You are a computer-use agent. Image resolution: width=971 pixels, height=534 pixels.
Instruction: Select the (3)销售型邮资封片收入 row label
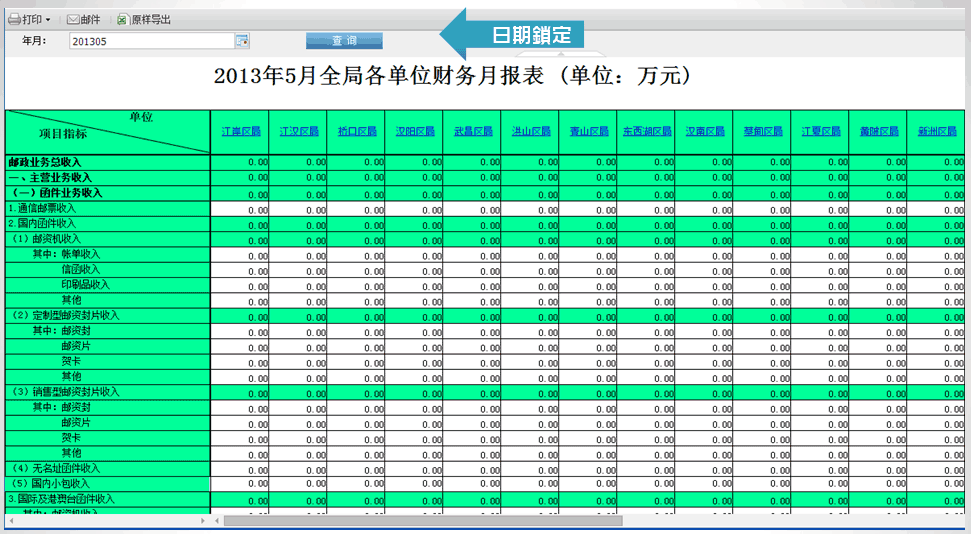point(66,392)
